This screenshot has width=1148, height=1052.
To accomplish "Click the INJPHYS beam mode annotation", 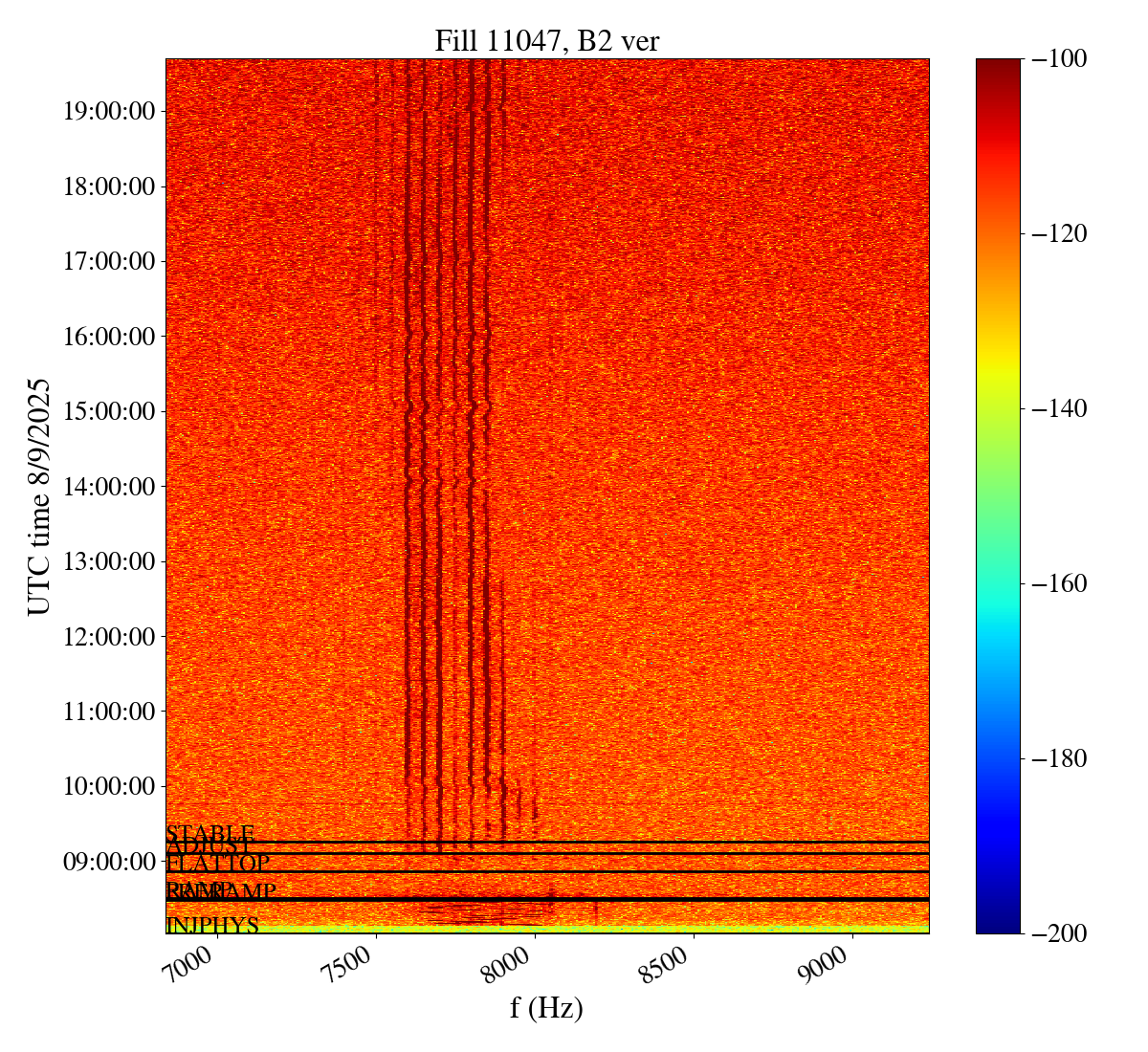I will [212, 926].
